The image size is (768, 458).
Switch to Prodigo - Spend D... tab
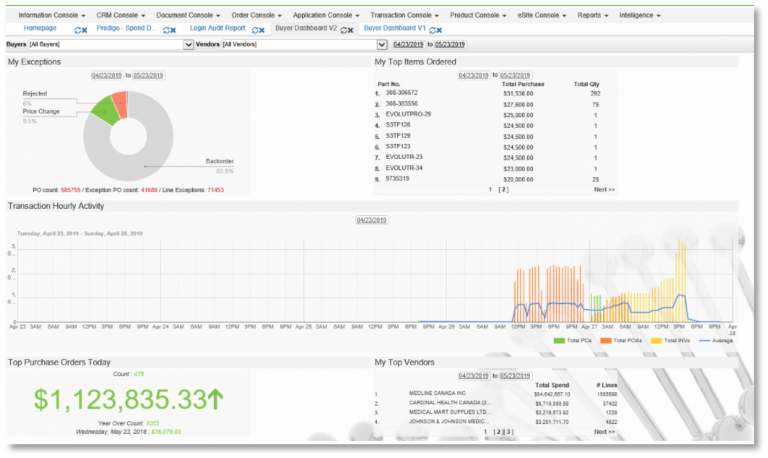pyautogui.click(x=127, y=28)
